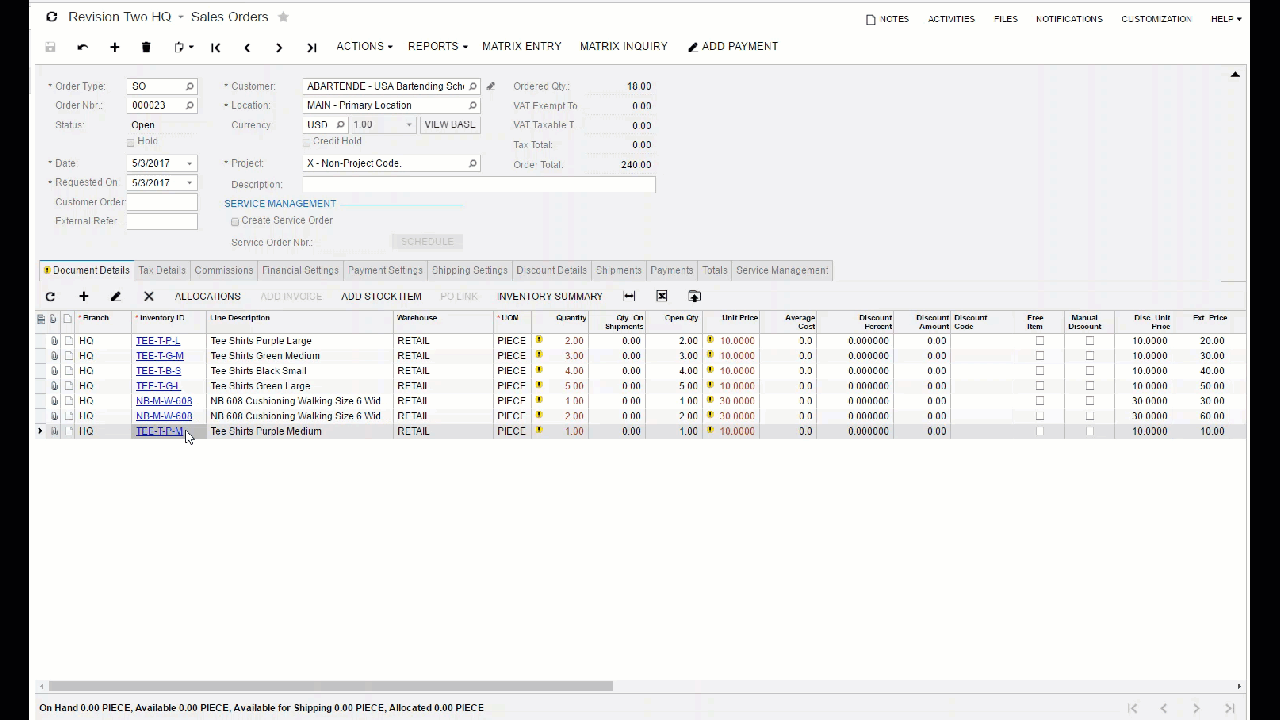Enable the Hold checkbox
Image resolution: width=1280 pixels, height=720 pixels.
[x=131, y=141]
